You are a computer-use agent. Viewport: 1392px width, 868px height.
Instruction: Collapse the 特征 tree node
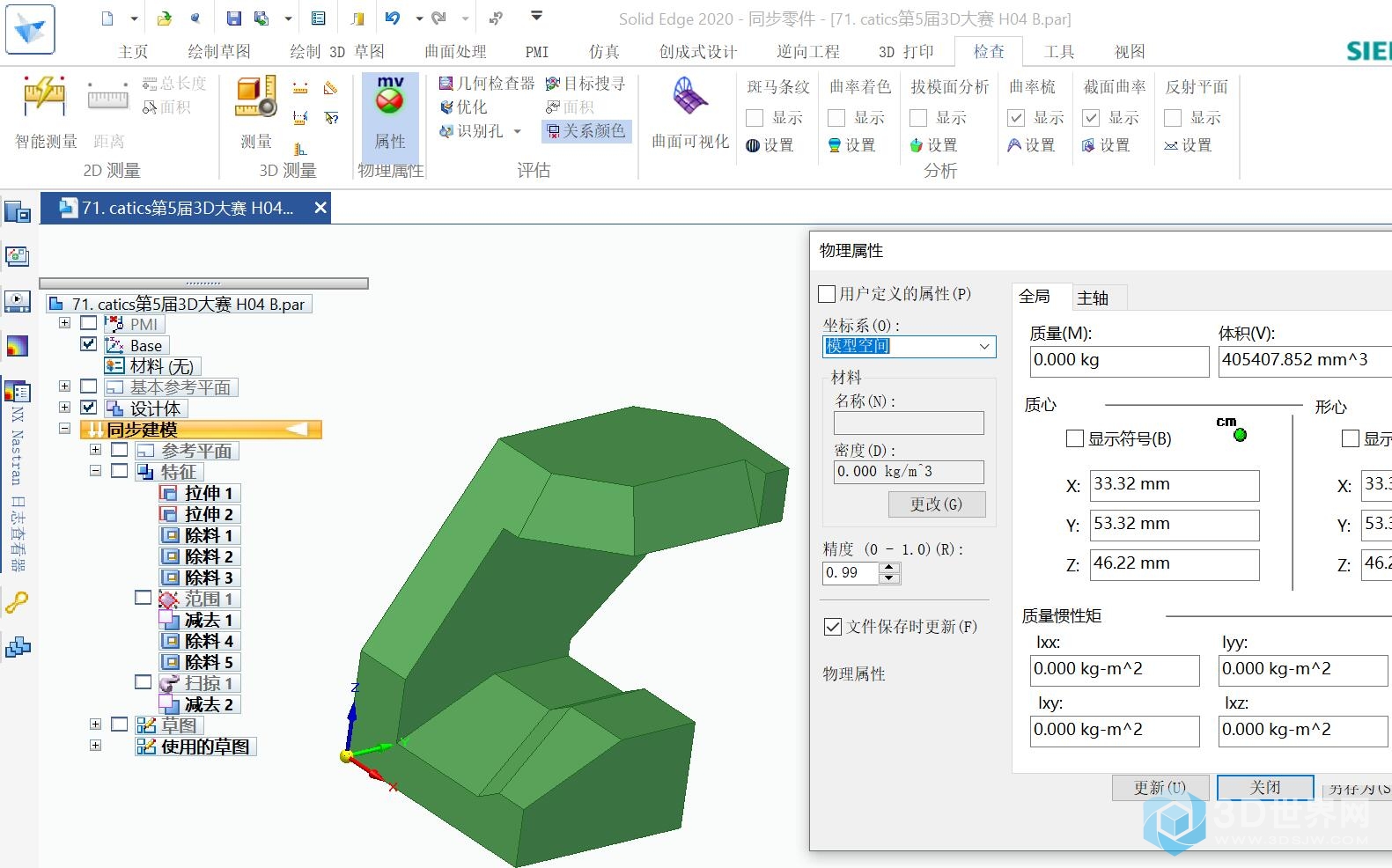pyautogui.click(x=95, y=470)
